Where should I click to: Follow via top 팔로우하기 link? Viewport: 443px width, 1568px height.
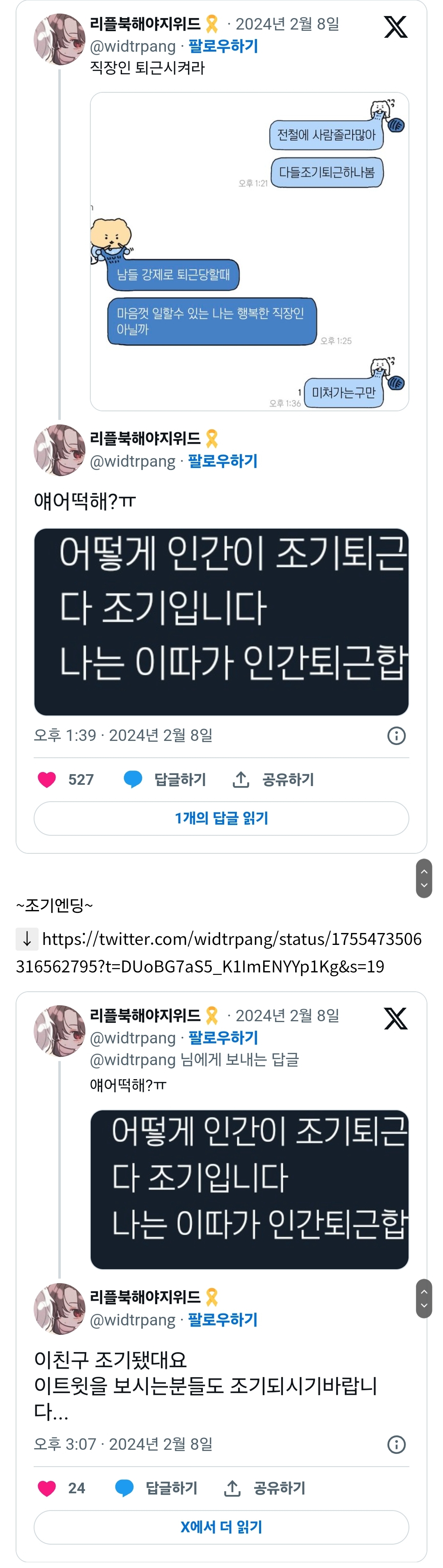[x=223, y=46]
